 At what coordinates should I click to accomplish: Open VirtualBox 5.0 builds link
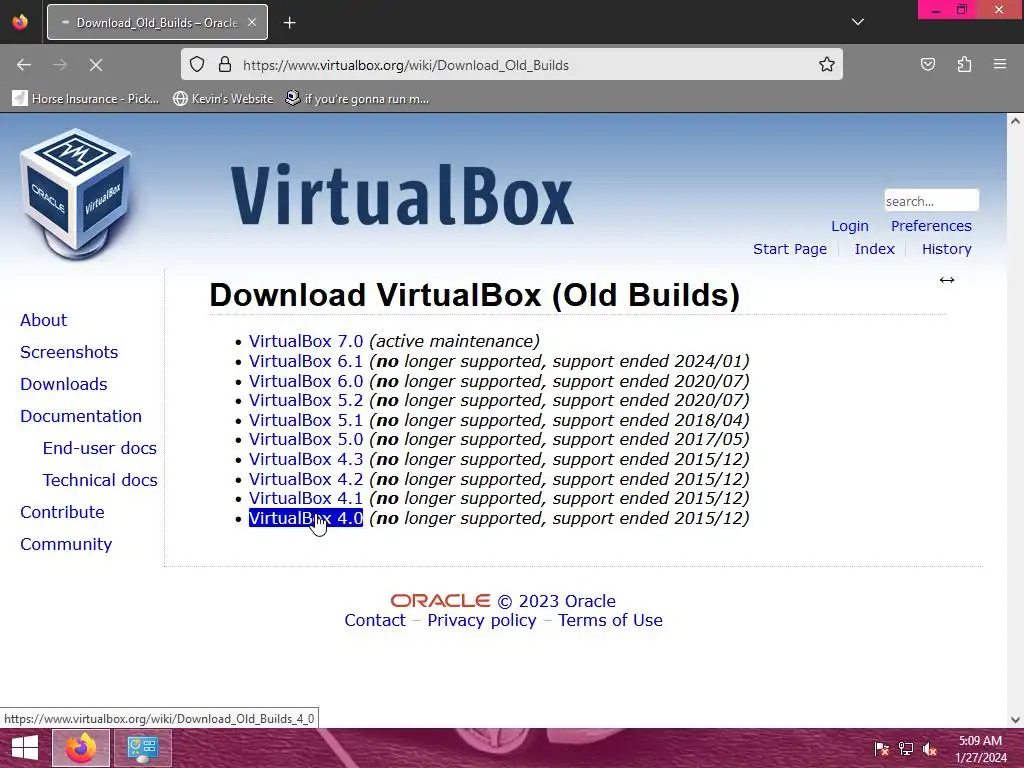[x=306, y=439]
